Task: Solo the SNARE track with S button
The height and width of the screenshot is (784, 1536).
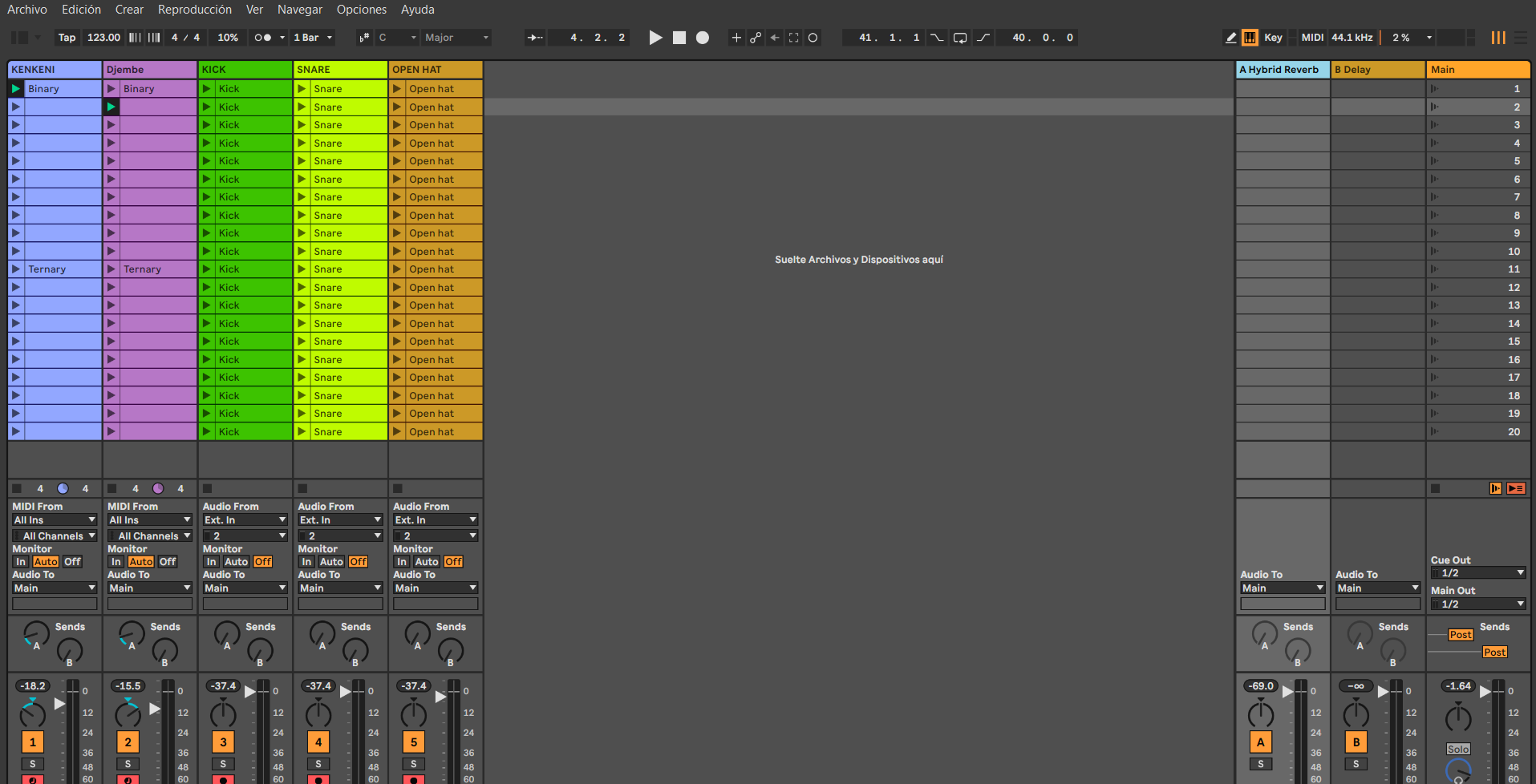Action: tap(318, 764)
